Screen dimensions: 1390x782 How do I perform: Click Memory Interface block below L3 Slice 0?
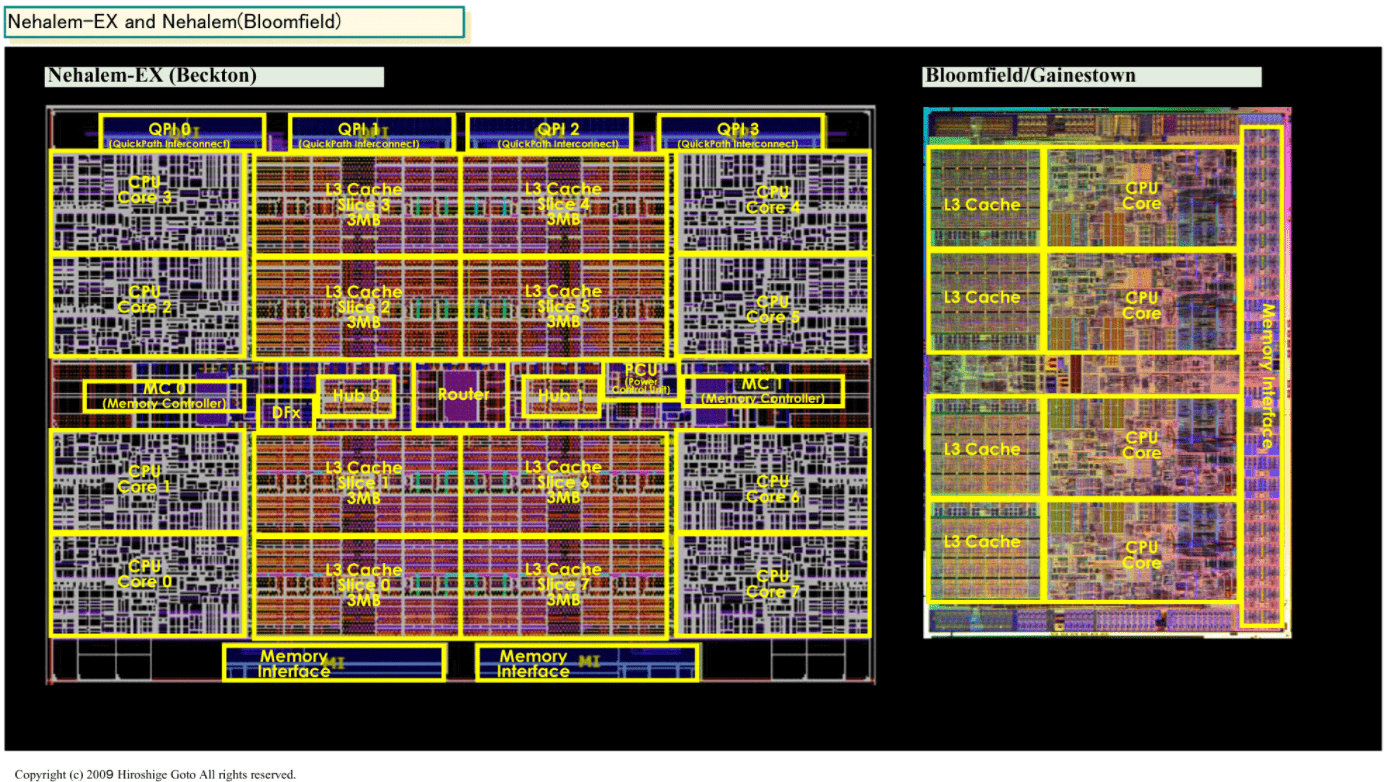333,663
